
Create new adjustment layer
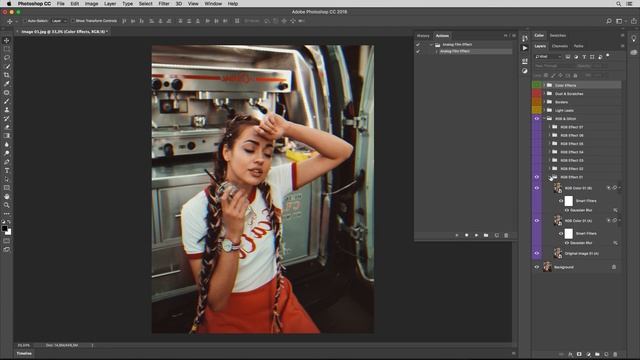[588, 354]
